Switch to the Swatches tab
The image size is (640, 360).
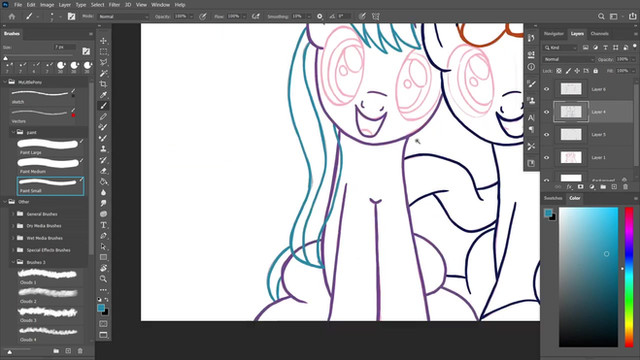(553, 198)
